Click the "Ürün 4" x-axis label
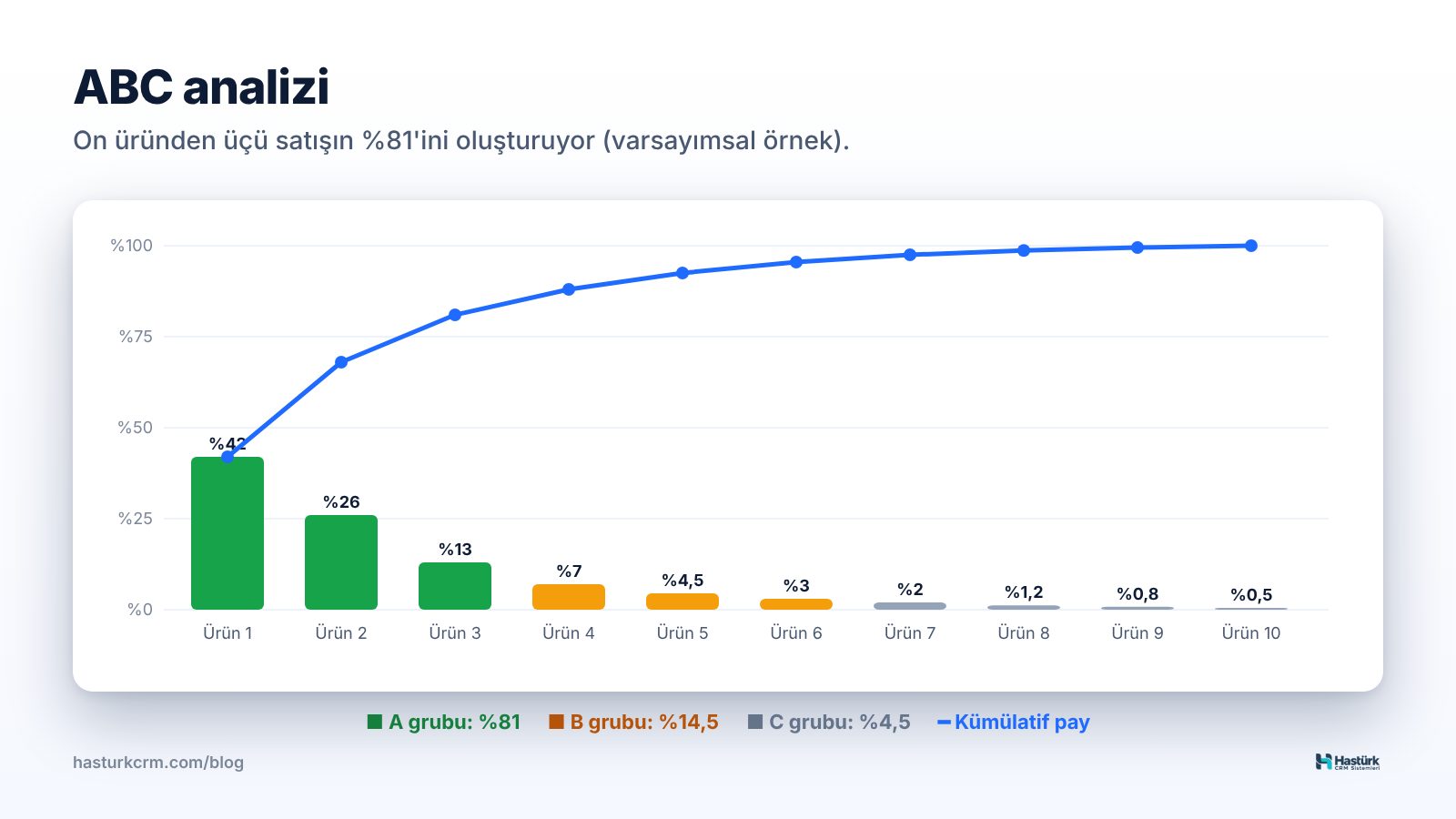Viewport: 1456px width, 819px height. [x=569, y=632]
